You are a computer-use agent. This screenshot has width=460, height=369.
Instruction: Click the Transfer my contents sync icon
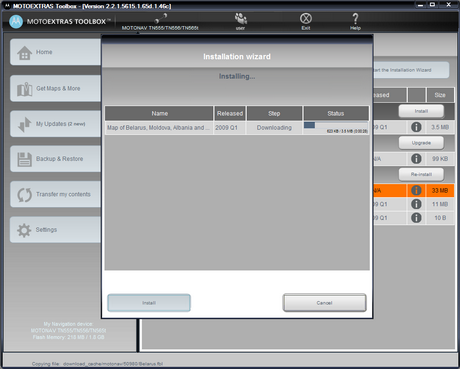pyautogui.click(x=24, y=195)
